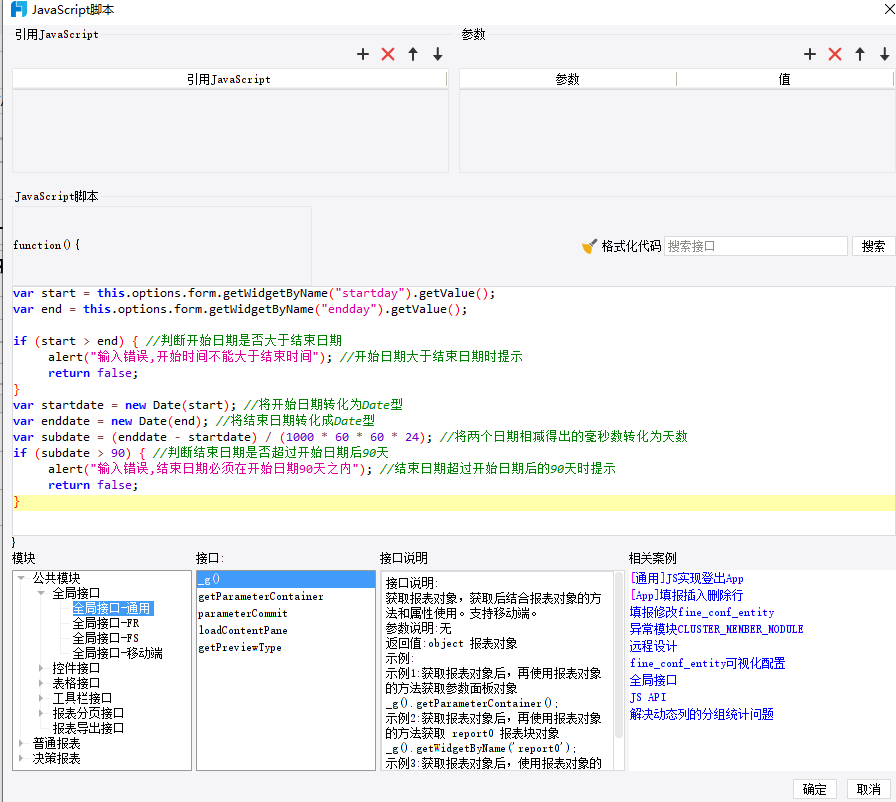The image size is (896, 802).
Task: Open the fine_conf_entity可视化配置 link
Action: (x=707, y=663)
